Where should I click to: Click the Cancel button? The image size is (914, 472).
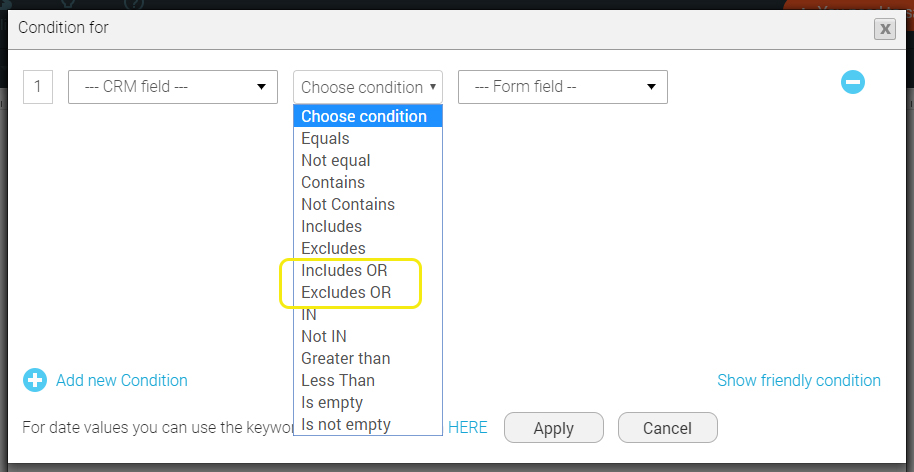(x=667, y=428)
